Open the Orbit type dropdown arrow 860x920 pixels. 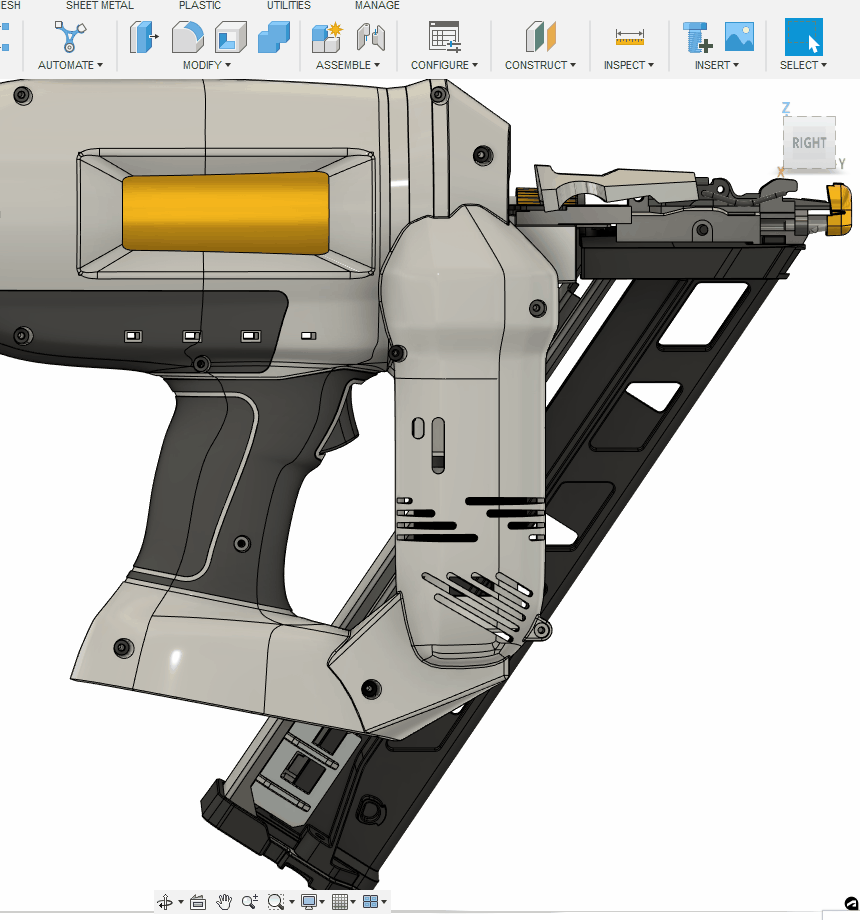[181, 902]
